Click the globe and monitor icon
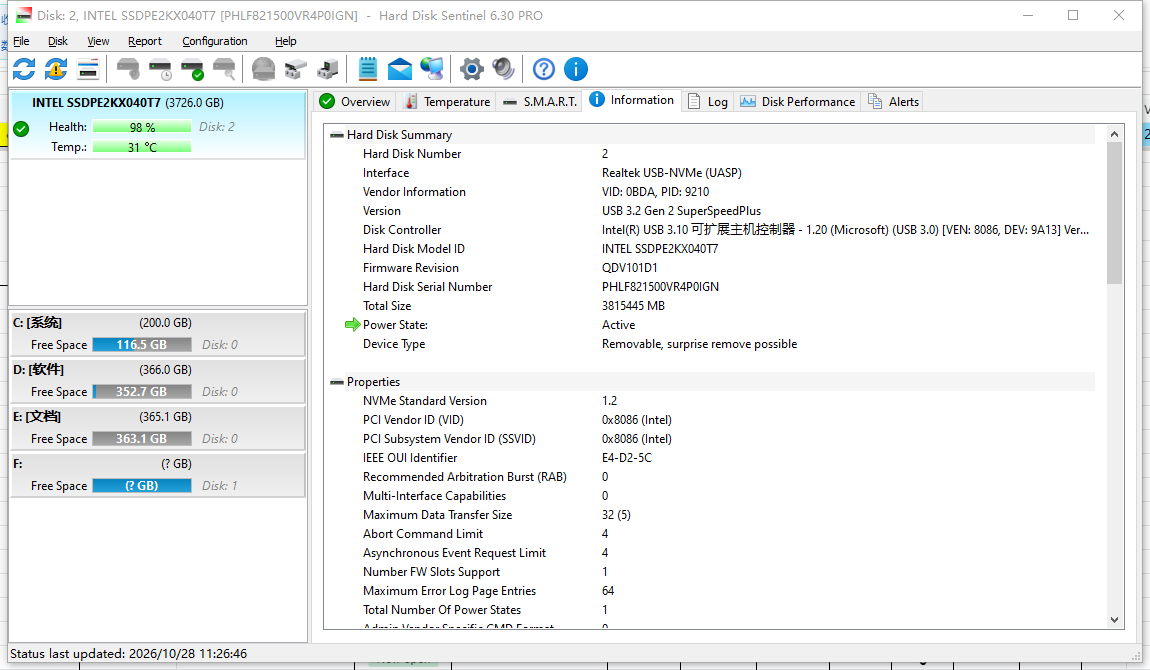The width and height of the screenshot is (1150, 670). pyautogui.click(x=432, y=70)
